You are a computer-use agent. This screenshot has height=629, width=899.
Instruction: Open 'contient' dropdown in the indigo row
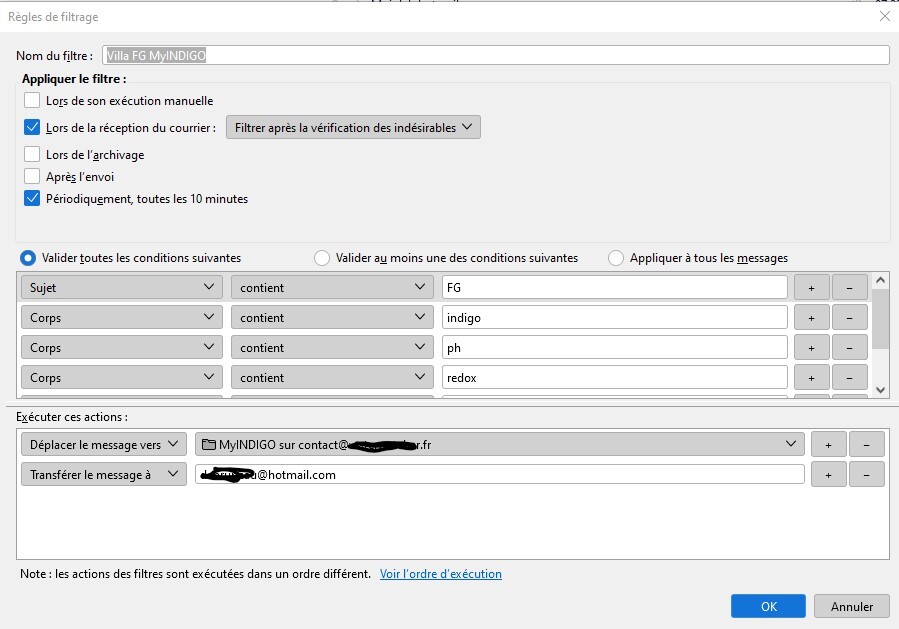332,317
